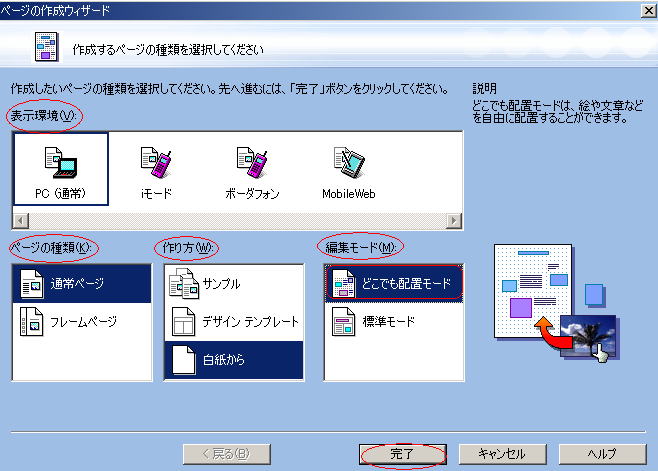Pick どこでも配置モード edit mode
Viewport: 658px width, 471px height.
392,284
